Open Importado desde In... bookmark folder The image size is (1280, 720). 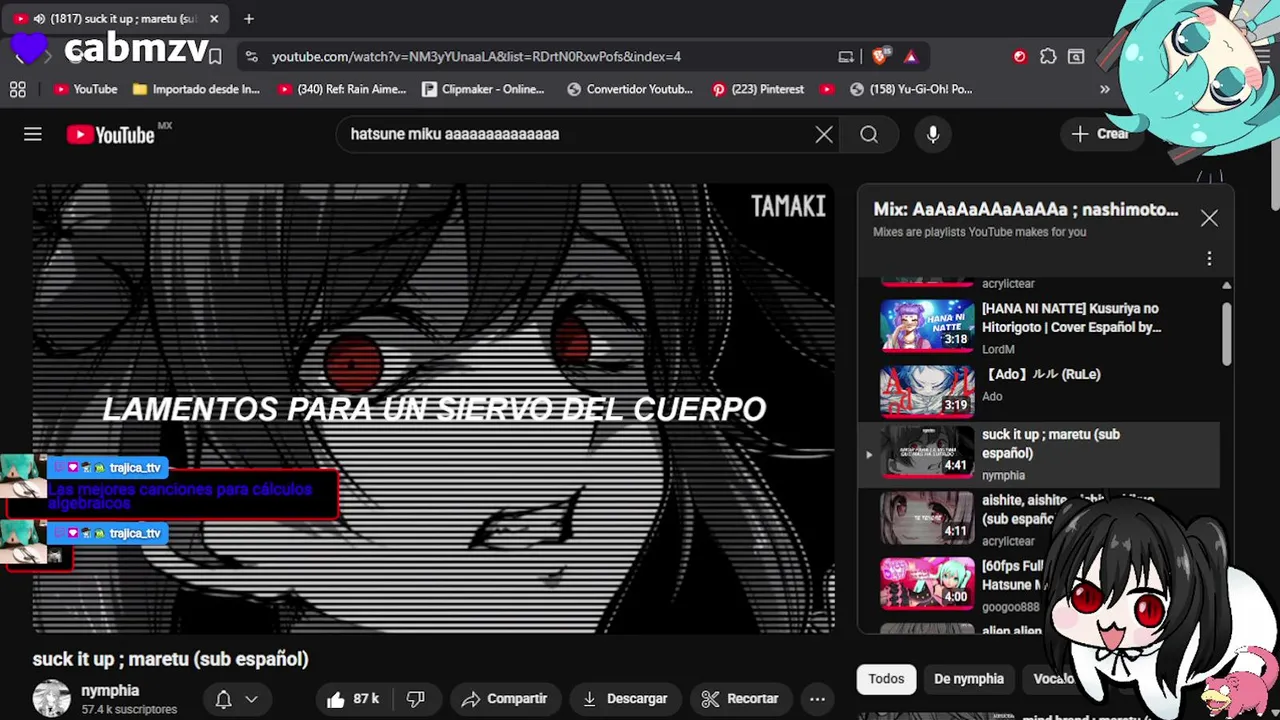click(x=196, y=89)
